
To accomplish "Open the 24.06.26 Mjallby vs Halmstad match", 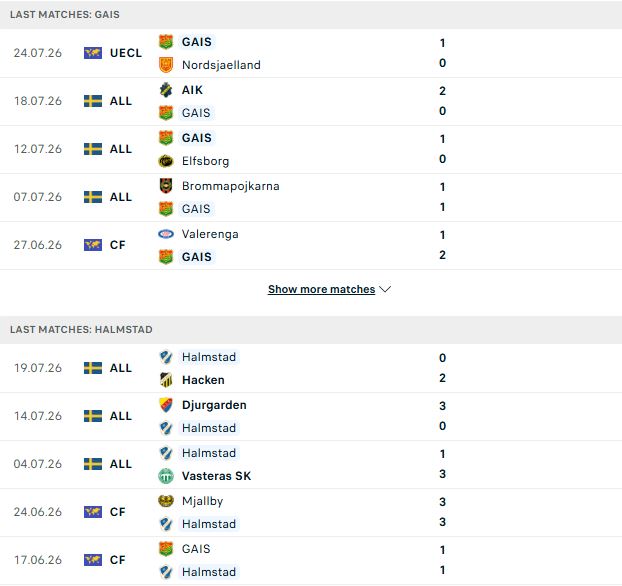I will 311,513.
